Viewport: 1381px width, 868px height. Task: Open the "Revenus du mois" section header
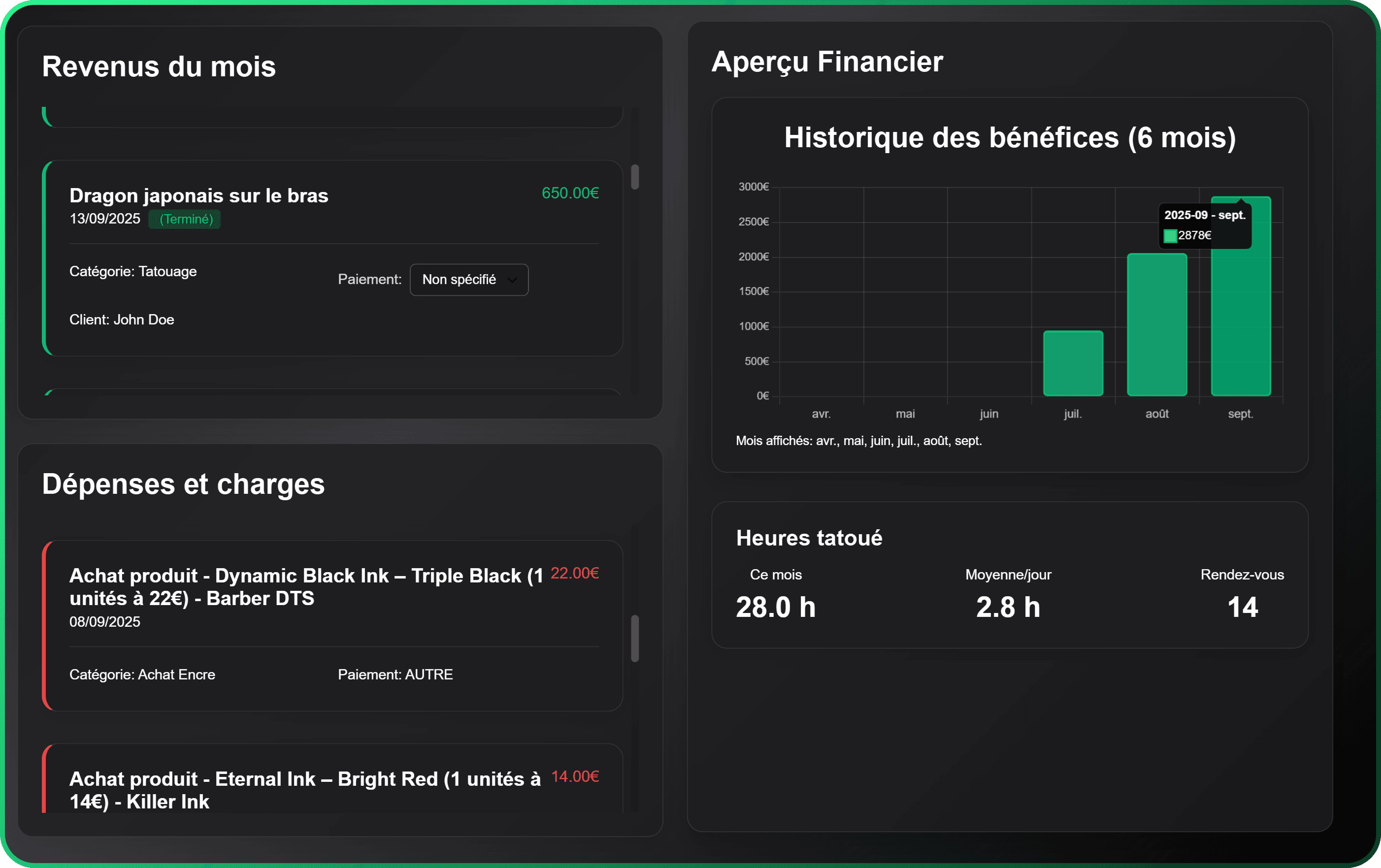159,66
